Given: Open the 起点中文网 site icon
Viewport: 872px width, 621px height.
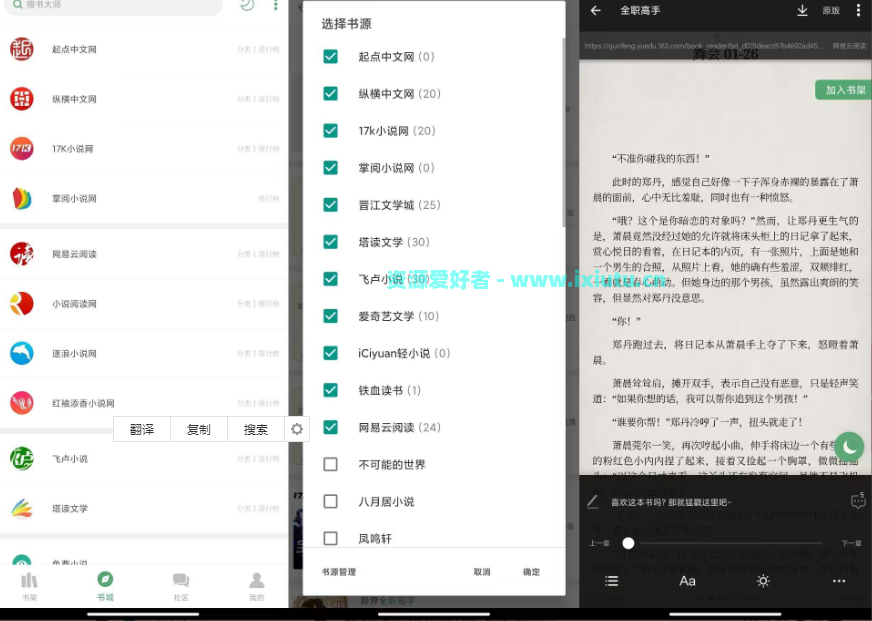Looking at the screenshot, I should tap(22, 49).
